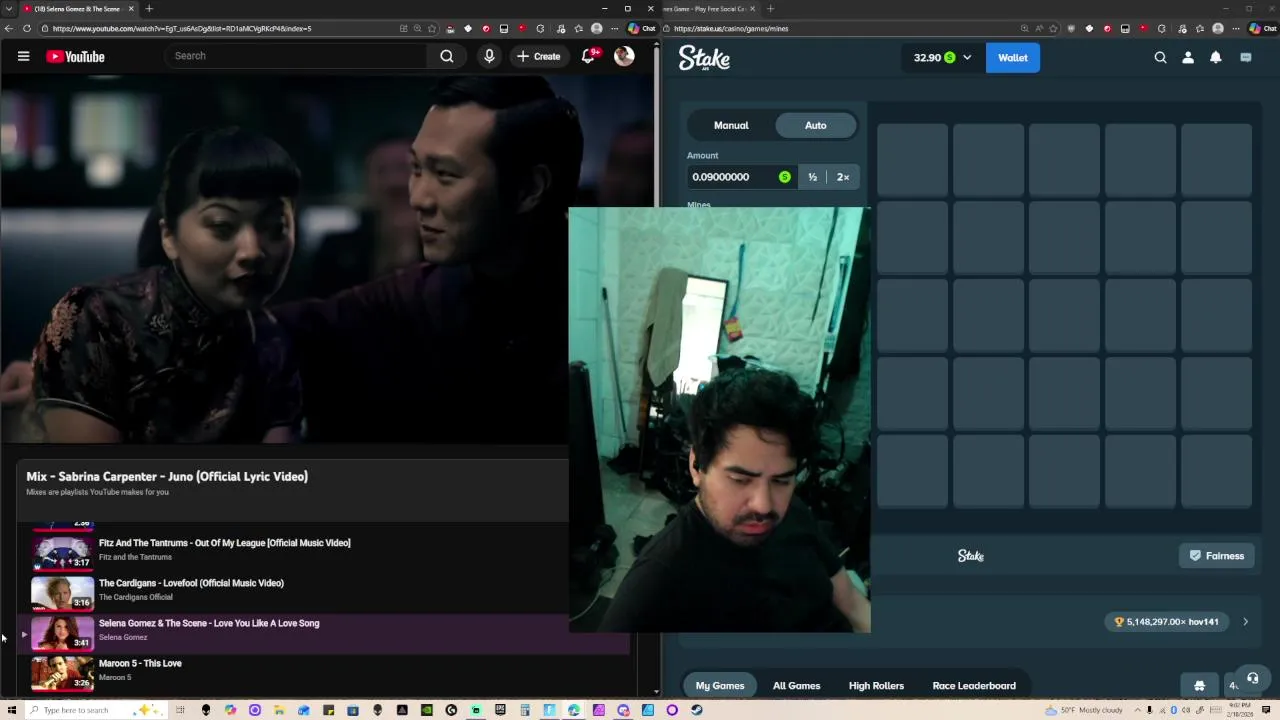Click the Mix playlist title header

[x=167, y=476]
